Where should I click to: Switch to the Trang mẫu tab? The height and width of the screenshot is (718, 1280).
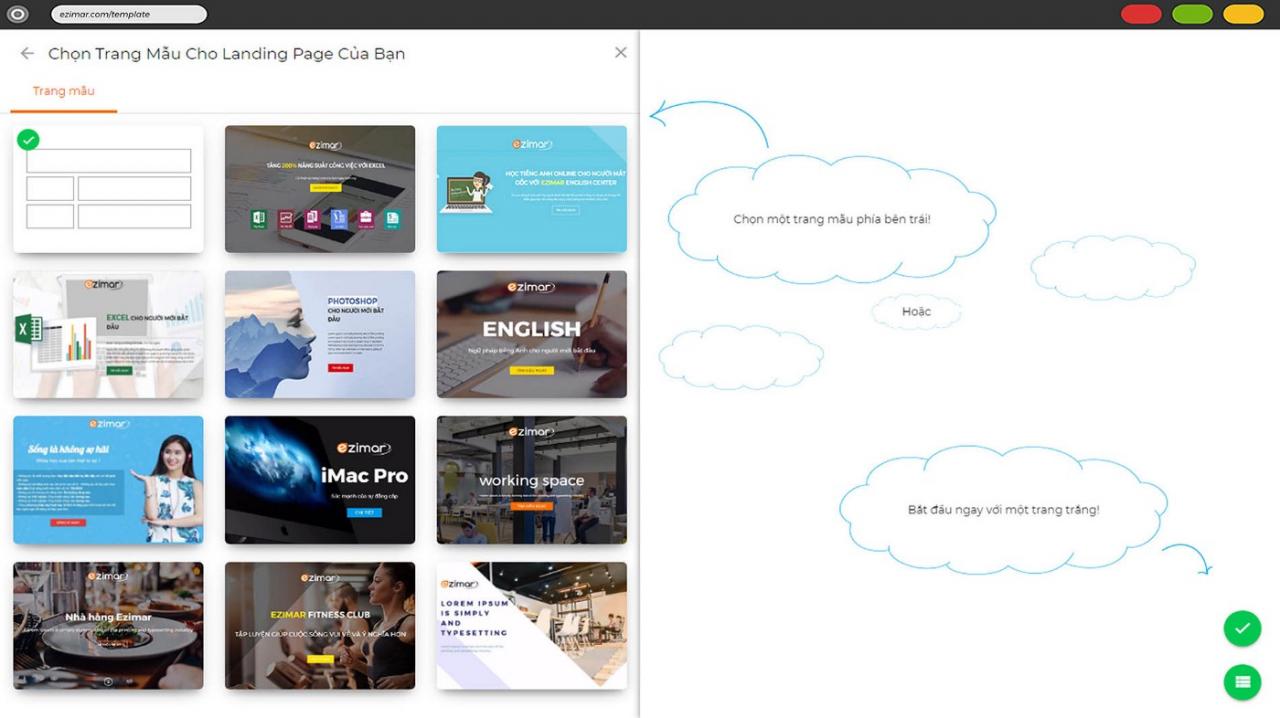click(x=63, y=90)
